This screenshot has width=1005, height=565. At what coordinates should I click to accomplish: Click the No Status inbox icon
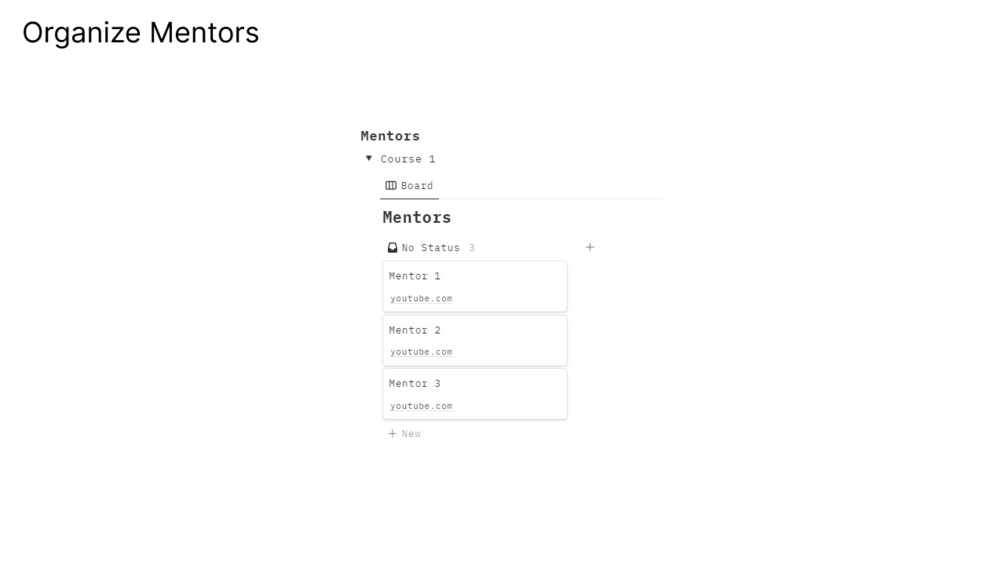click(392, 247)
